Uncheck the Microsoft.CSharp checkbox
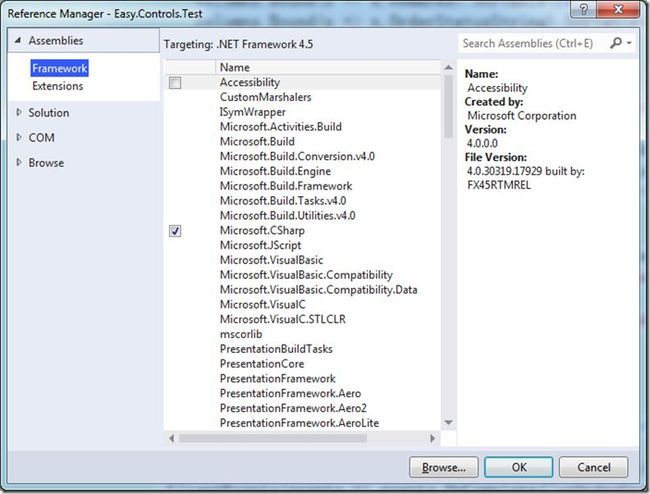This screenshot has width=650, height=494. pyautogui.click(x=175, y=231)
